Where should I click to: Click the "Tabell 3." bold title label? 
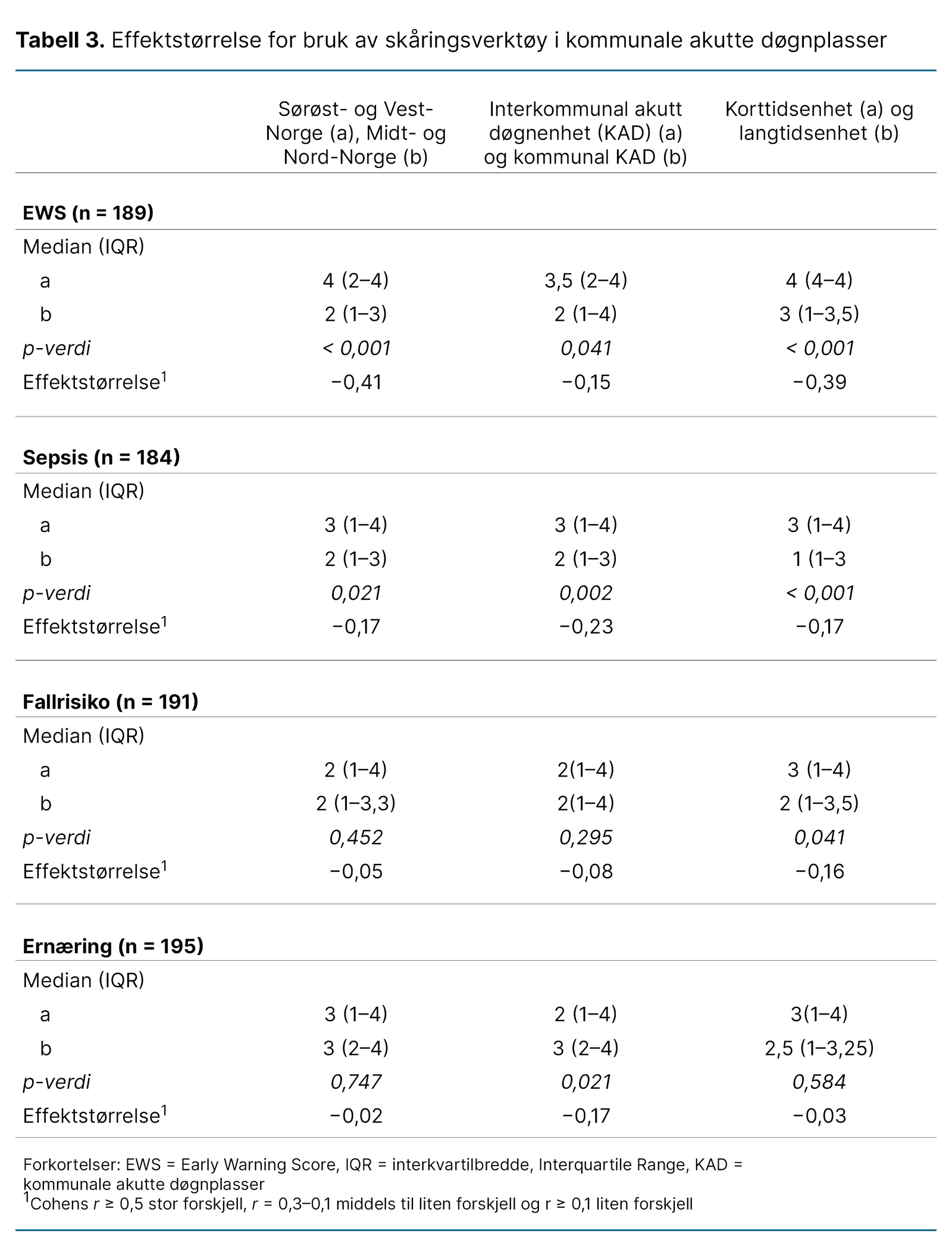click(60, 40)
